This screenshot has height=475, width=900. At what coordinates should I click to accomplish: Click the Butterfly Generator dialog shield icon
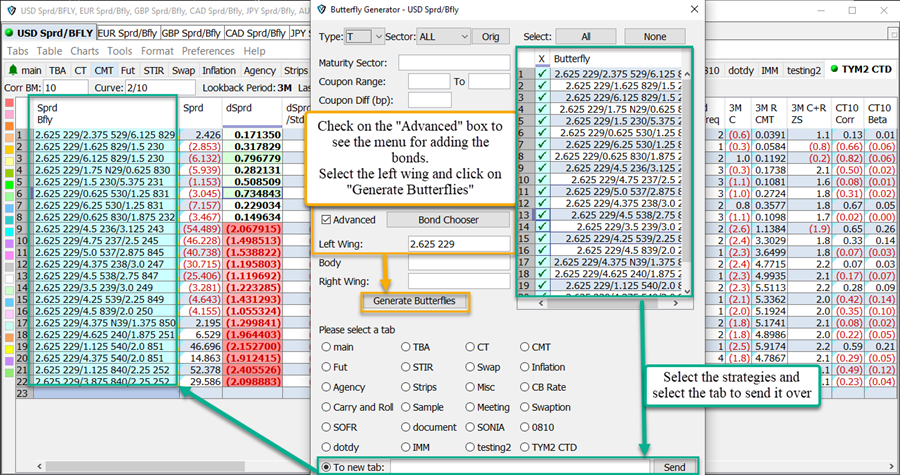(x=322, y=9)
